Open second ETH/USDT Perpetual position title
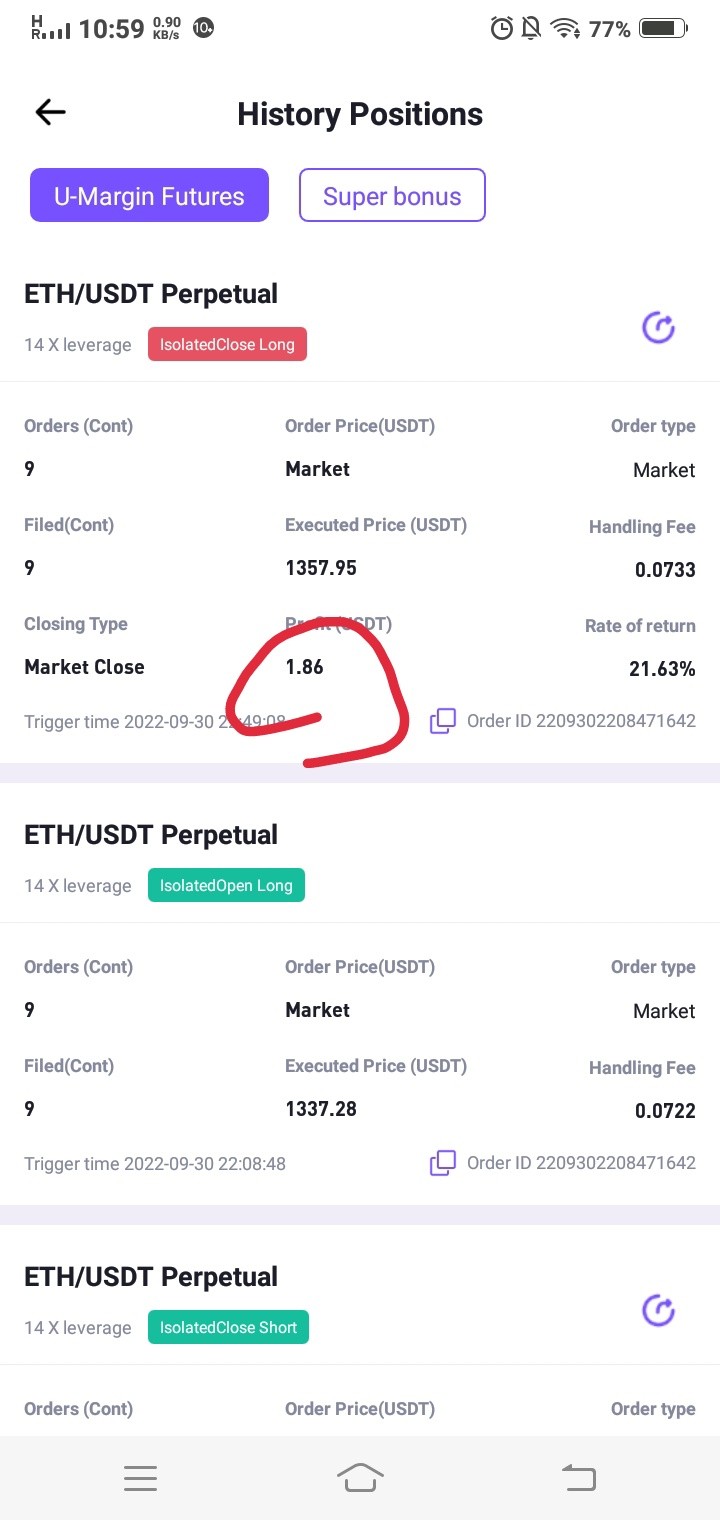The image size is (720, 1520). click(151, 835)
